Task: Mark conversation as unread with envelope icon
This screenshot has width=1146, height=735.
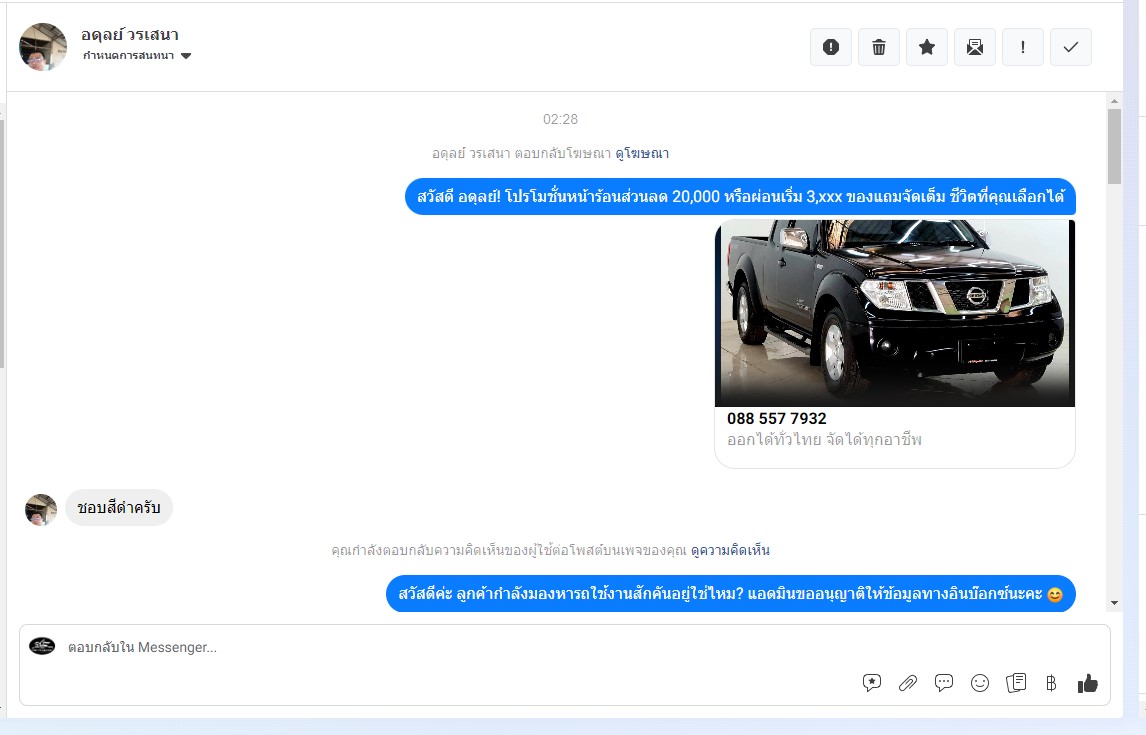Action: [974, 47]
